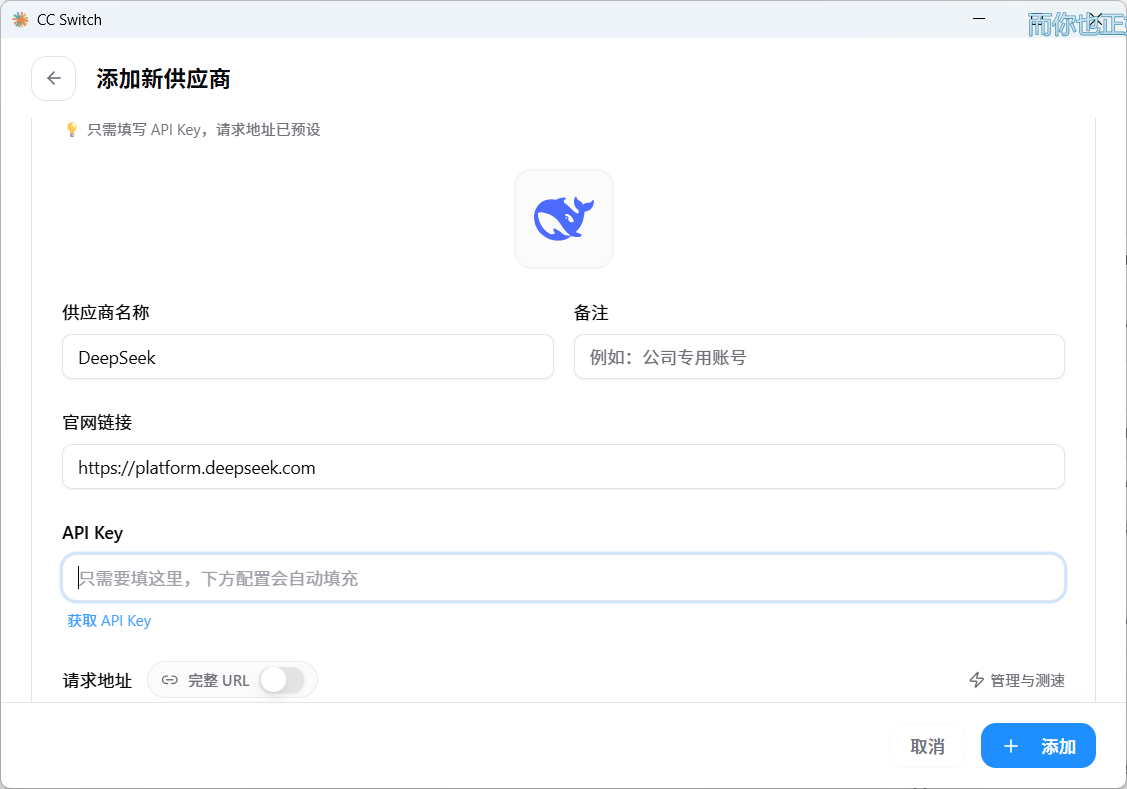
Task: Minimize the CC Switch window
Action: [979, 19]
